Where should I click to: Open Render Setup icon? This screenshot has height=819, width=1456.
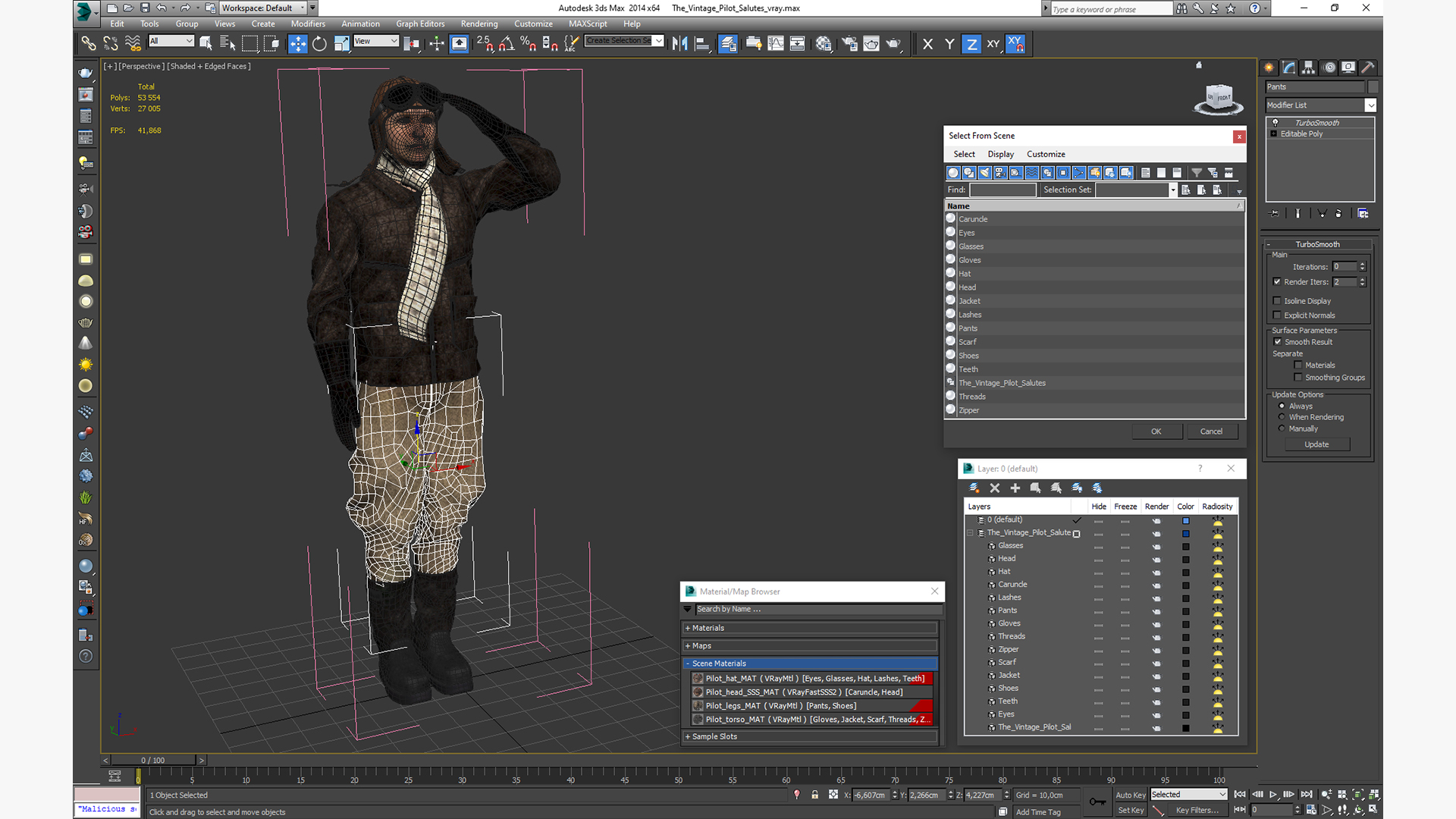click(849, 44)
